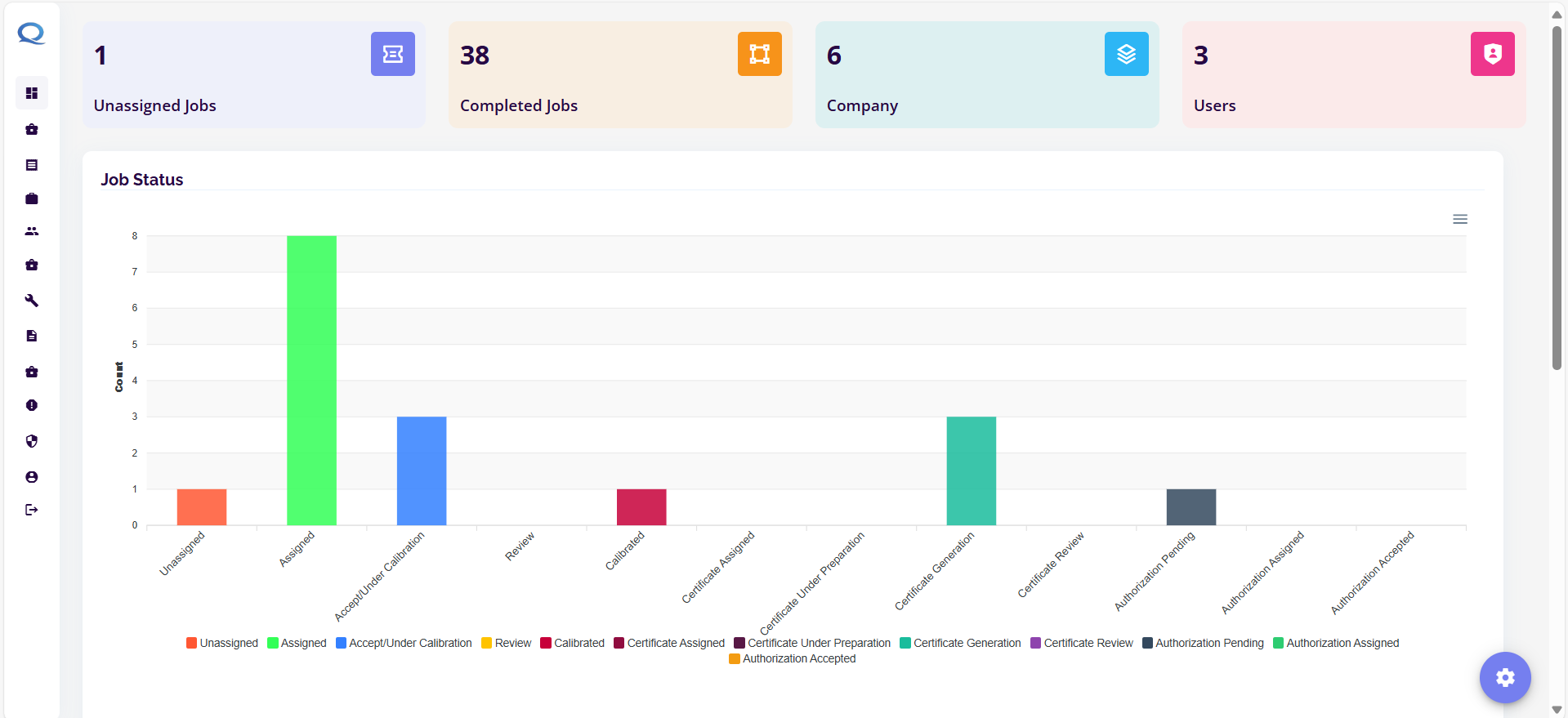Click the page vertical scrollbar thumb
Image resolution: width=1568 pixels, height=718 pixels.
1557,196
